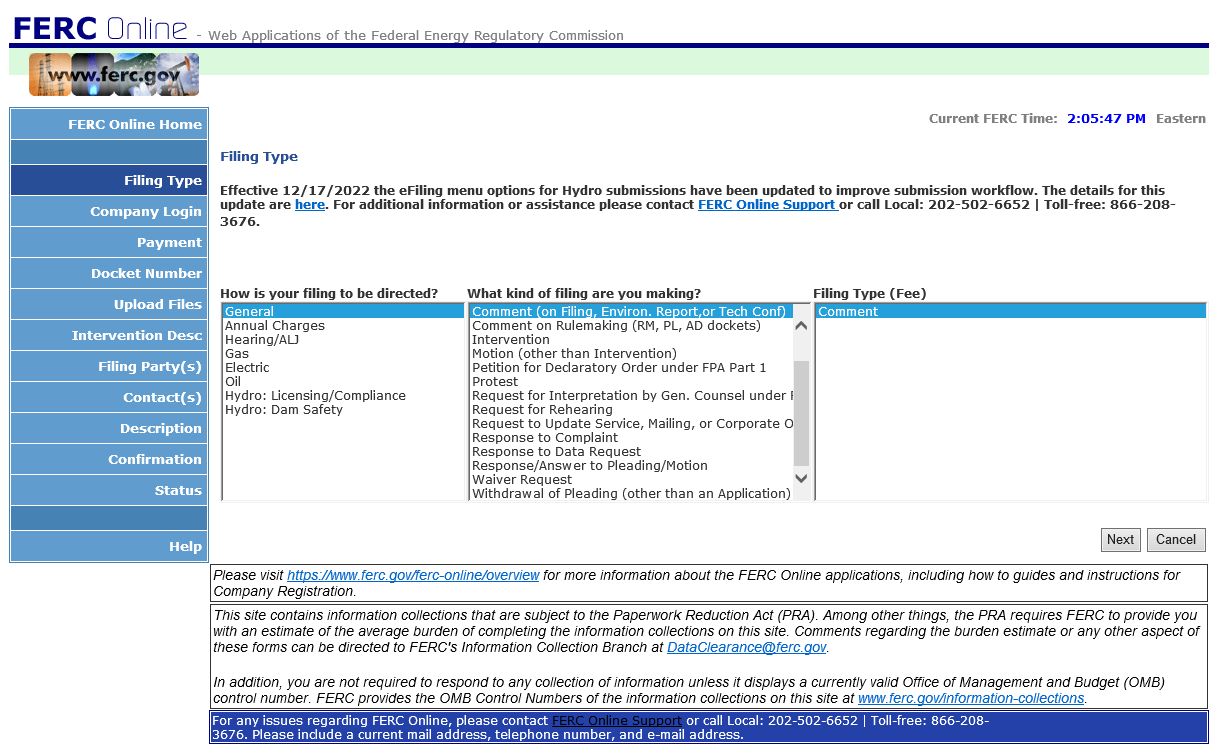Screen dimensions: 1210x744
Task: Open Intervention Desc sidebar item
Action: (x=109, y=335)
